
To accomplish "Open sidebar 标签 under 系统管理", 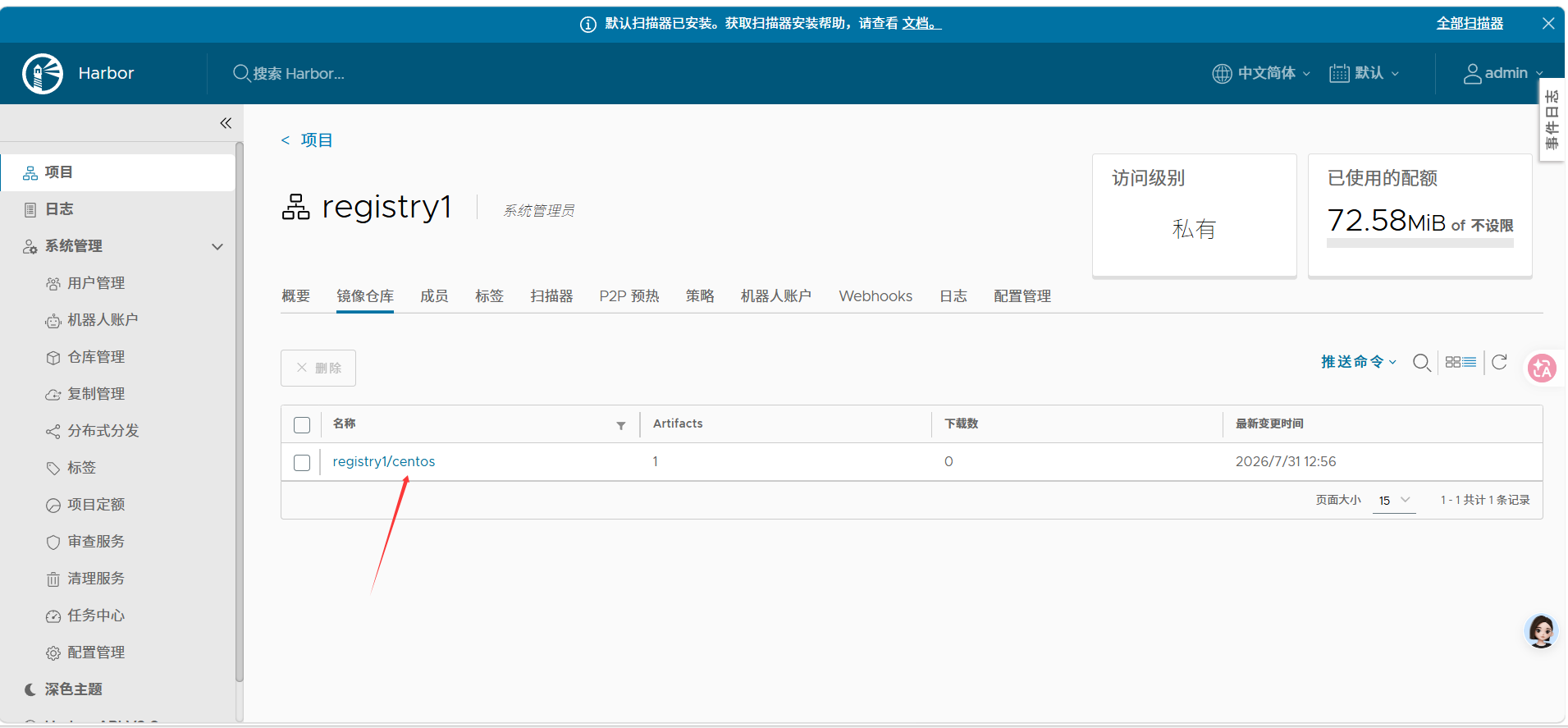I will (82, 468).
